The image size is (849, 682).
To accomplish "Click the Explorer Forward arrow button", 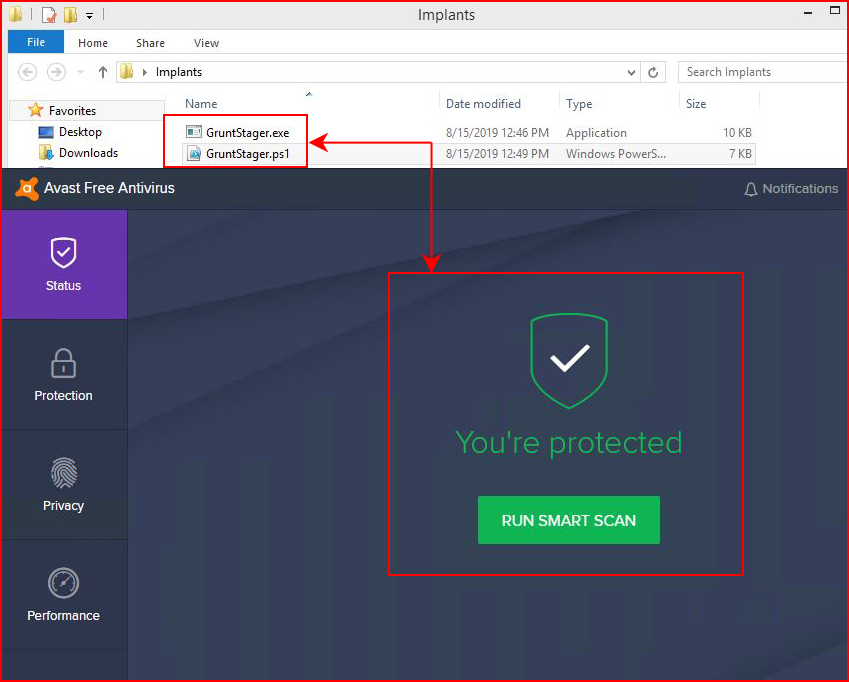I will [x=56, y=72].
